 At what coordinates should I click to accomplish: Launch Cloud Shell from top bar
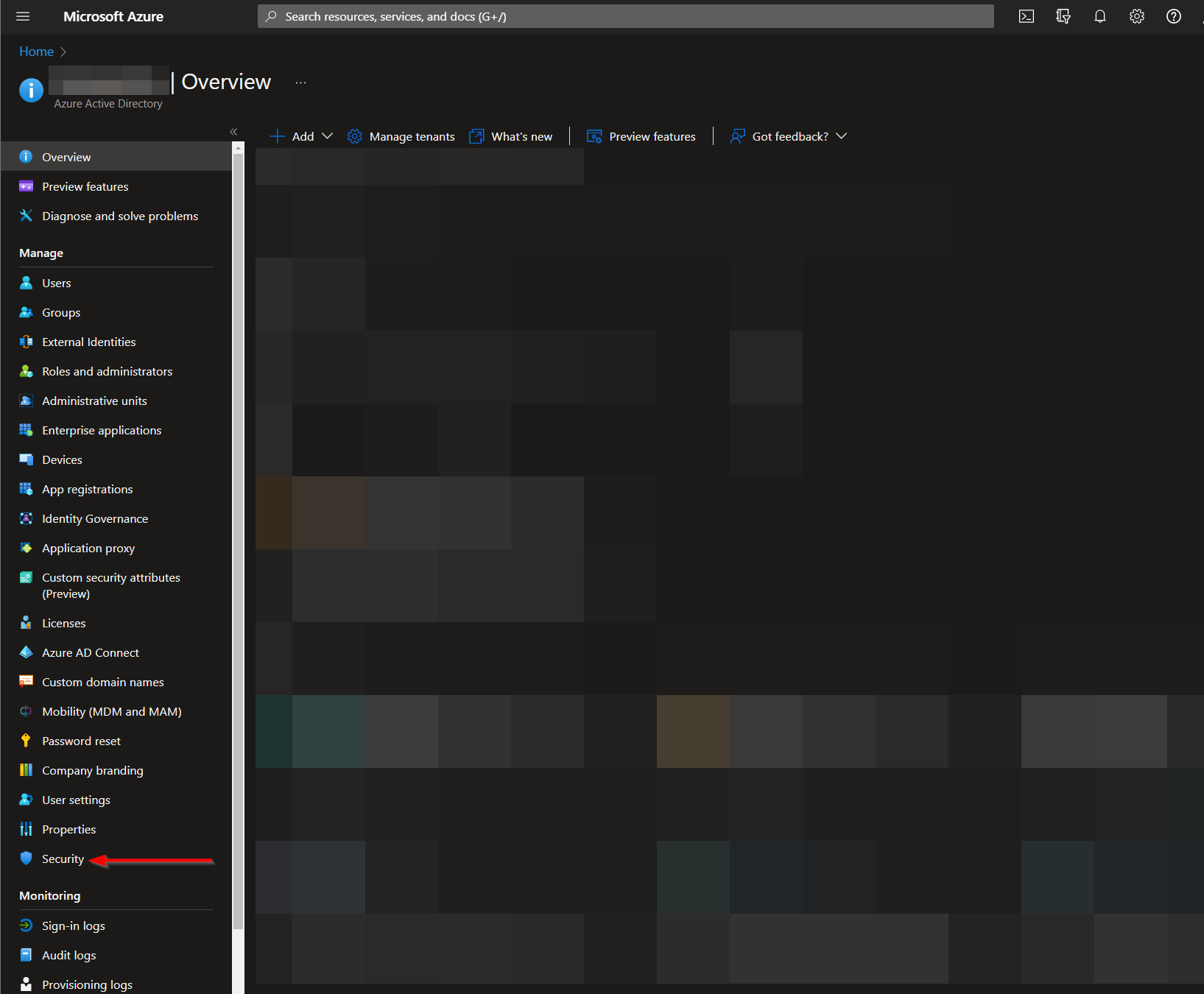[1027, 16]
